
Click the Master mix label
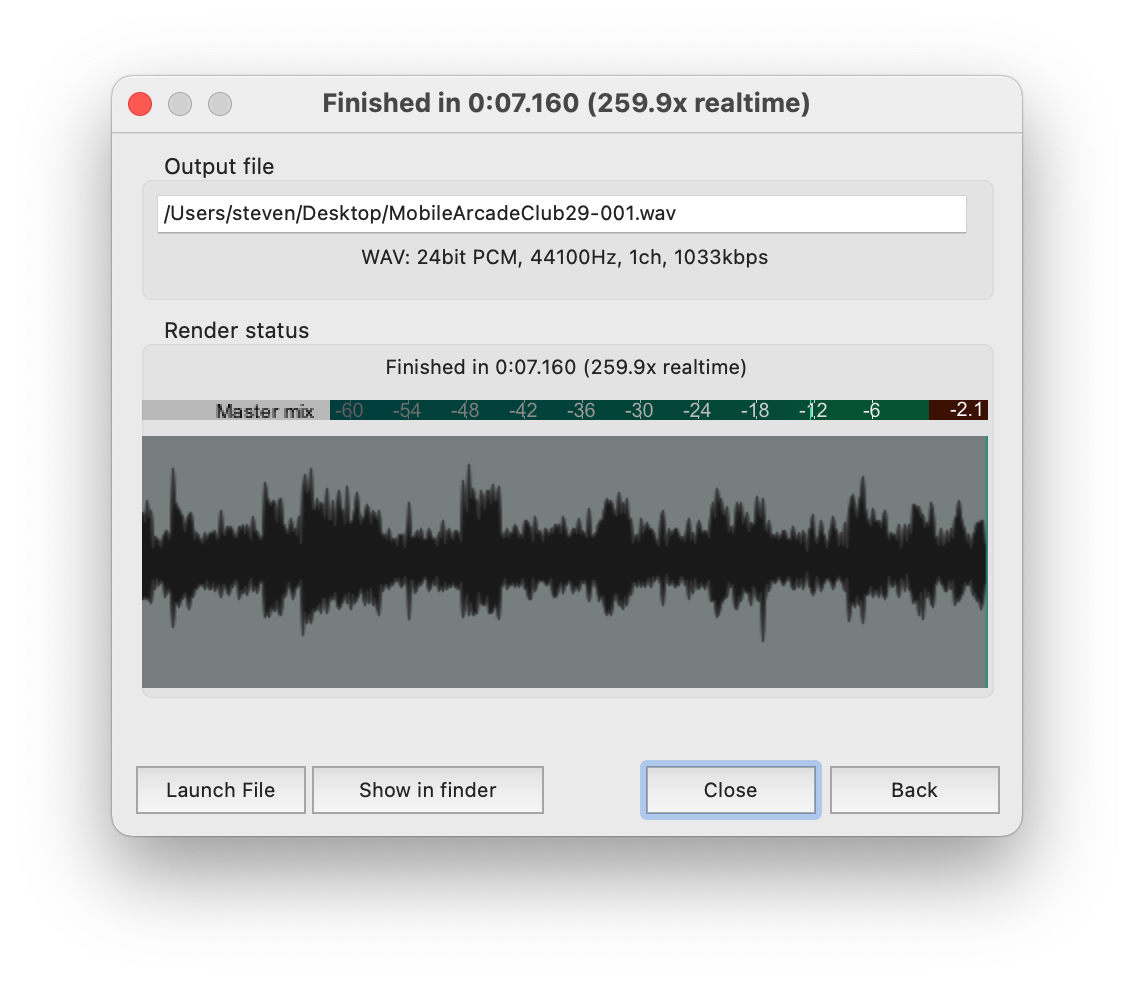coord(264,410)
